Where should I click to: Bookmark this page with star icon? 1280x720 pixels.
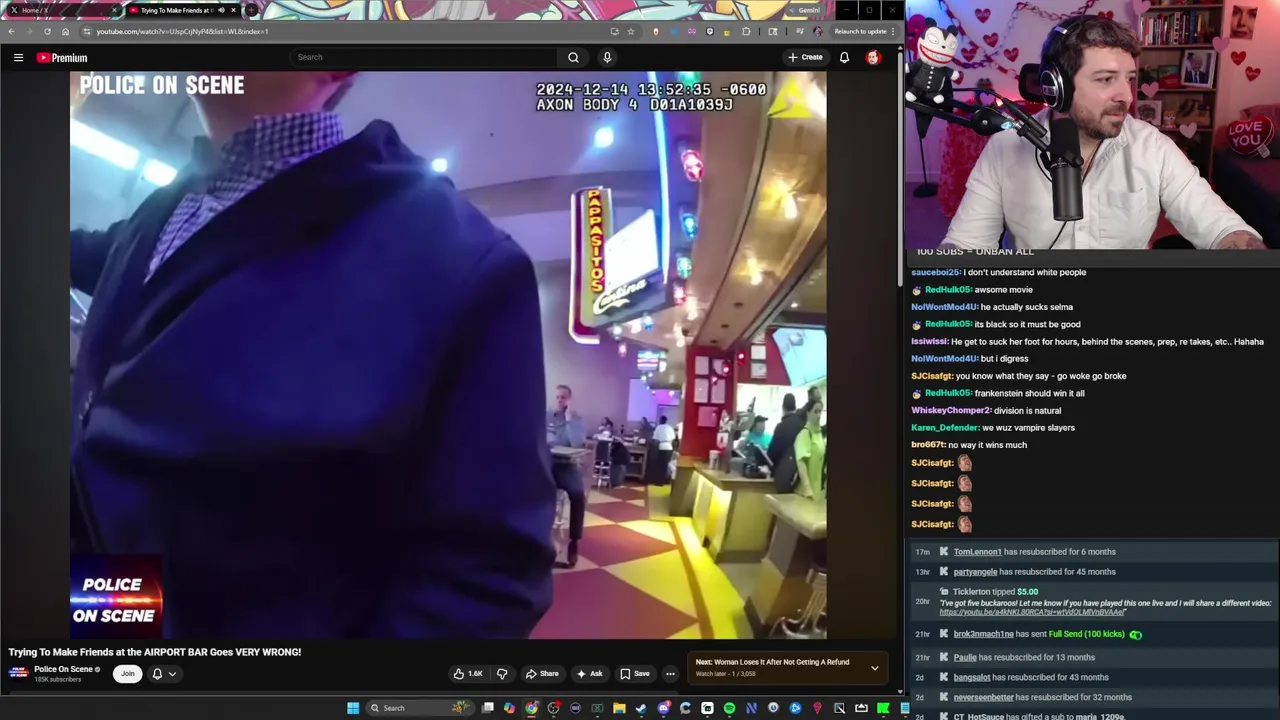tap(630, 31)
